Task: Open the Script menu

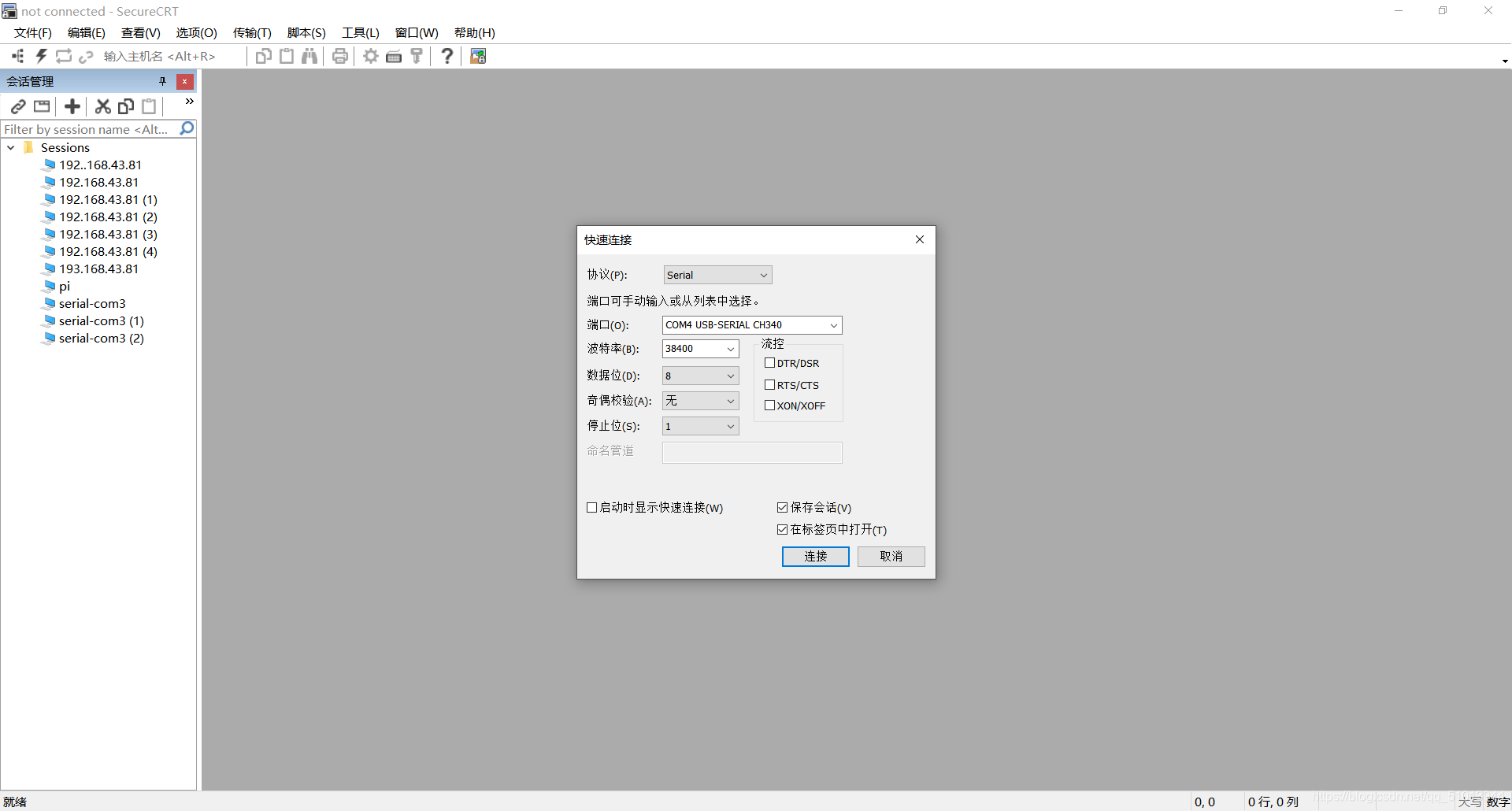Action: 306,32
